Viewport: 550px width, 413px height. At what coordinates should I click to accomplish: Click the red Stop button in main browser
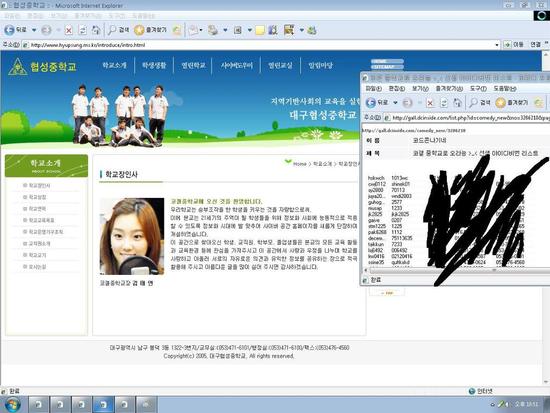[69, 31]
